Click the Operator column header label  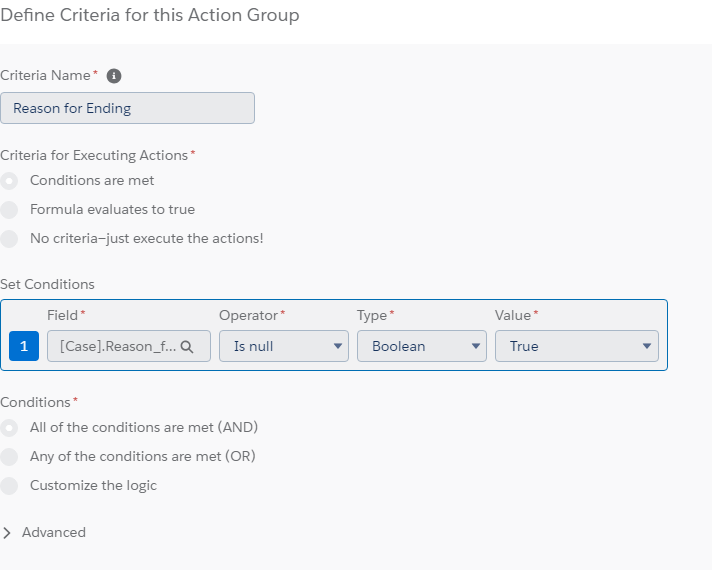pos(248,315)
